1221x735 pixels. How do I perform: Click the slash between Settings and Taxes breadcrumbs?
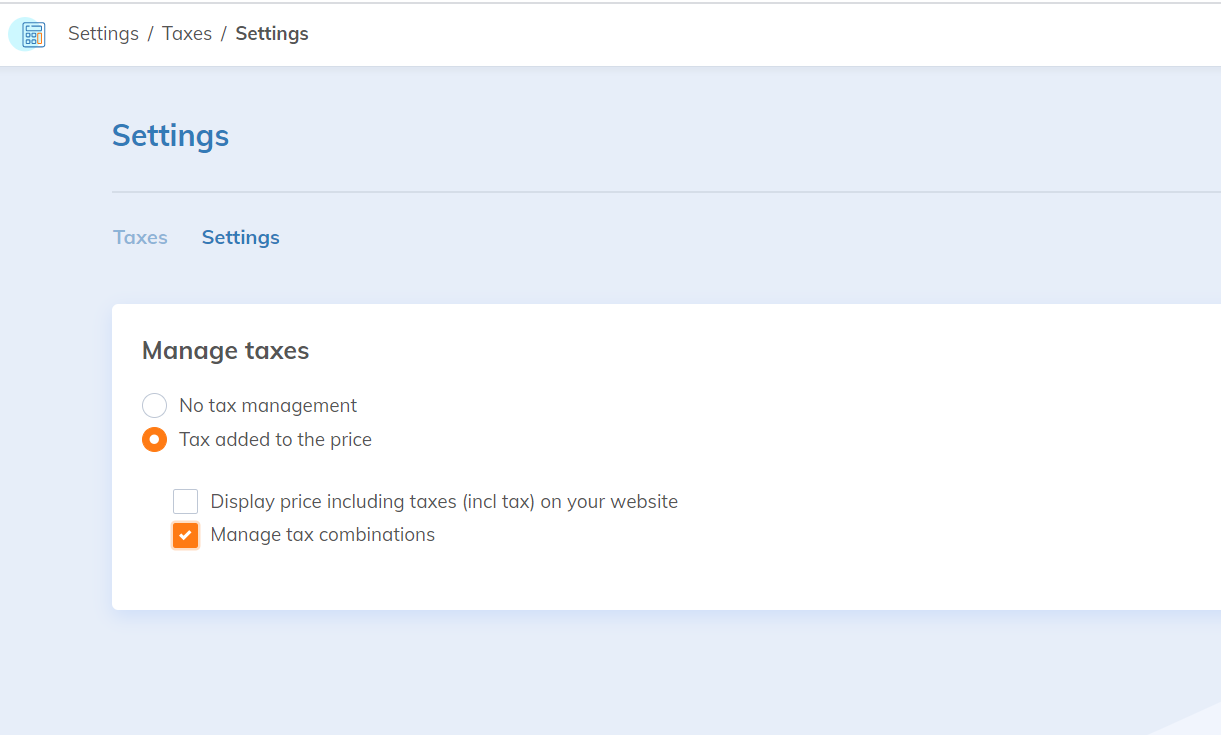pos(150,34)
